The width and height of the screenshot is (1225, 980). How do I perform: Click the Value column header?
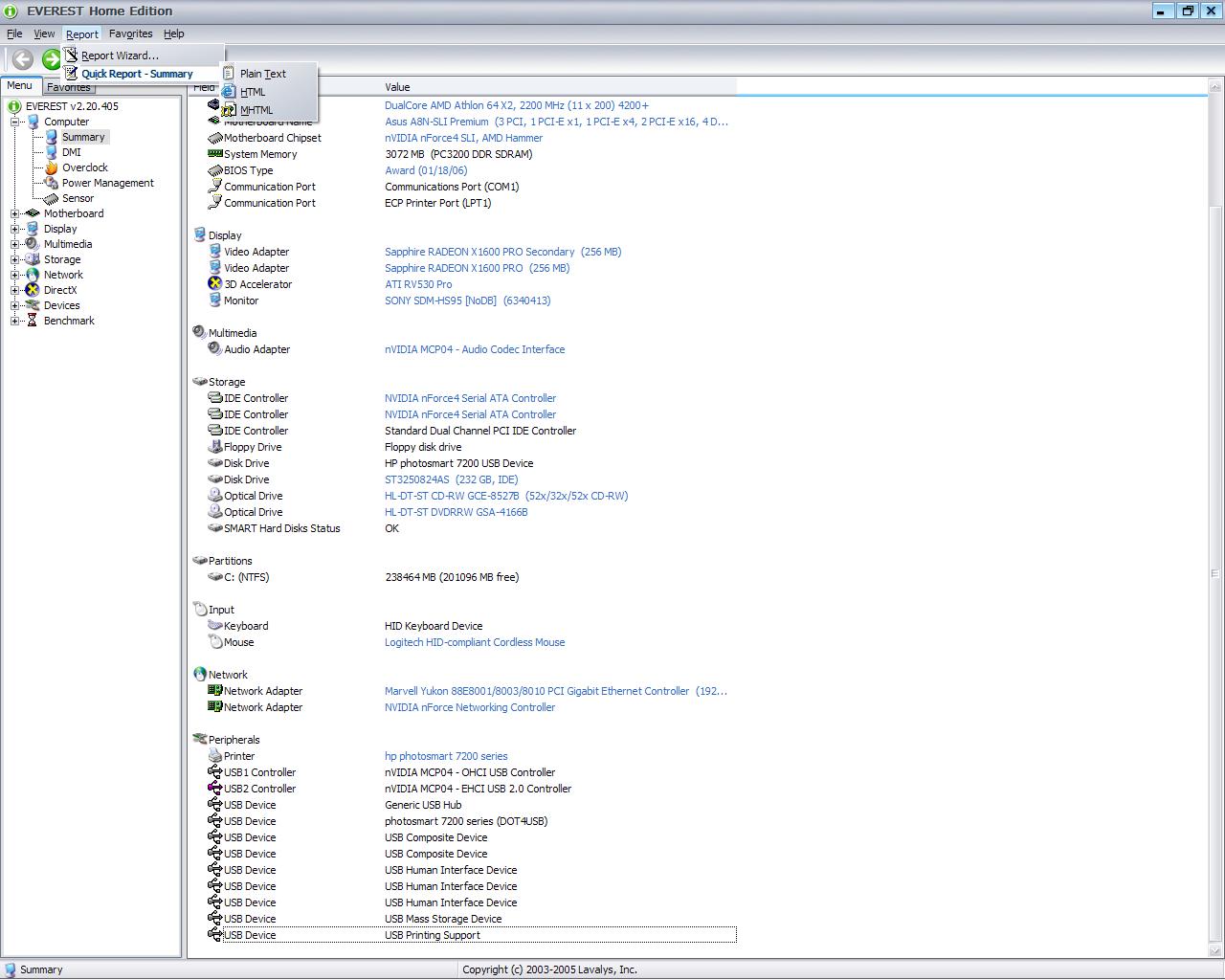(560, 87)
